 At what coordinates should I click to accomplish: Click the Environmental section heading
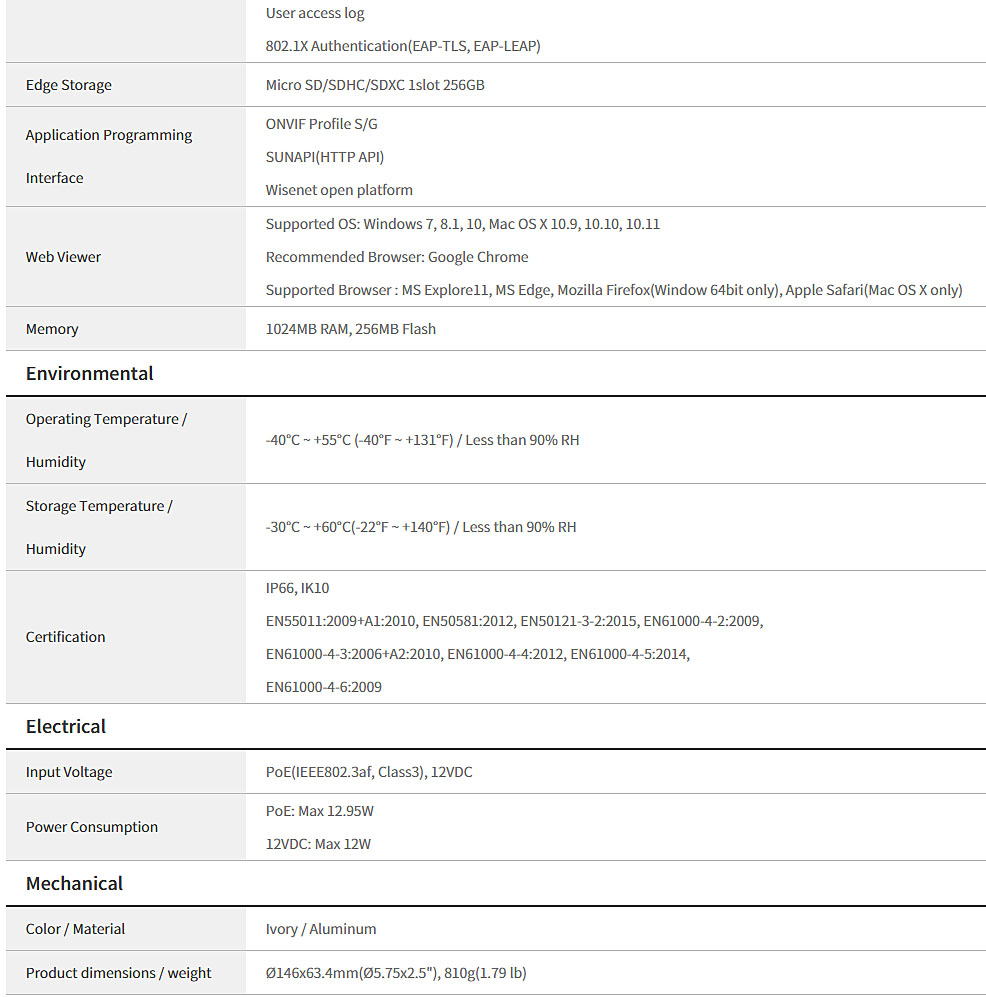point(90,374)
